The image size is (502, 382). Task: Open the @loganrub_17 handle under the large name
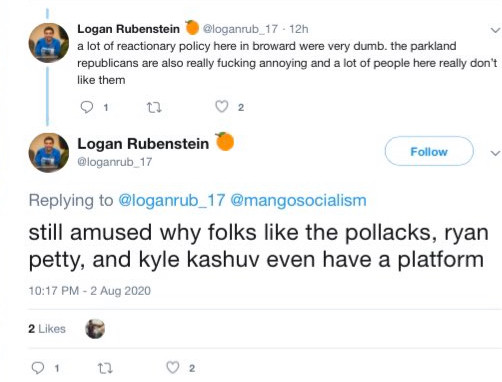coord(115,162)
